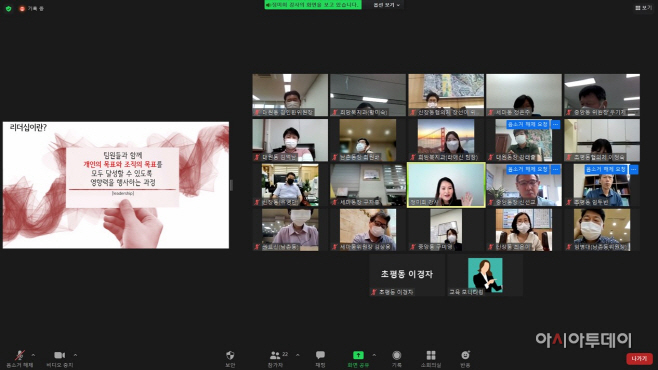Click muted mic icon on 남촌동장 최원료 tile

click(x=335, y=157)
